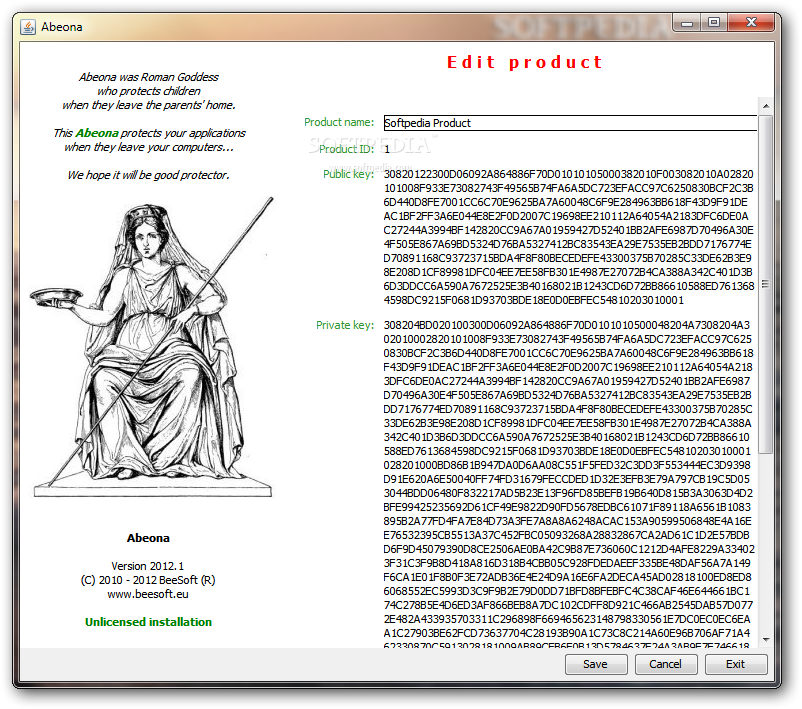Click first line of the private key value
This screenshot has height=709, width=802.
tap(567, 325)
